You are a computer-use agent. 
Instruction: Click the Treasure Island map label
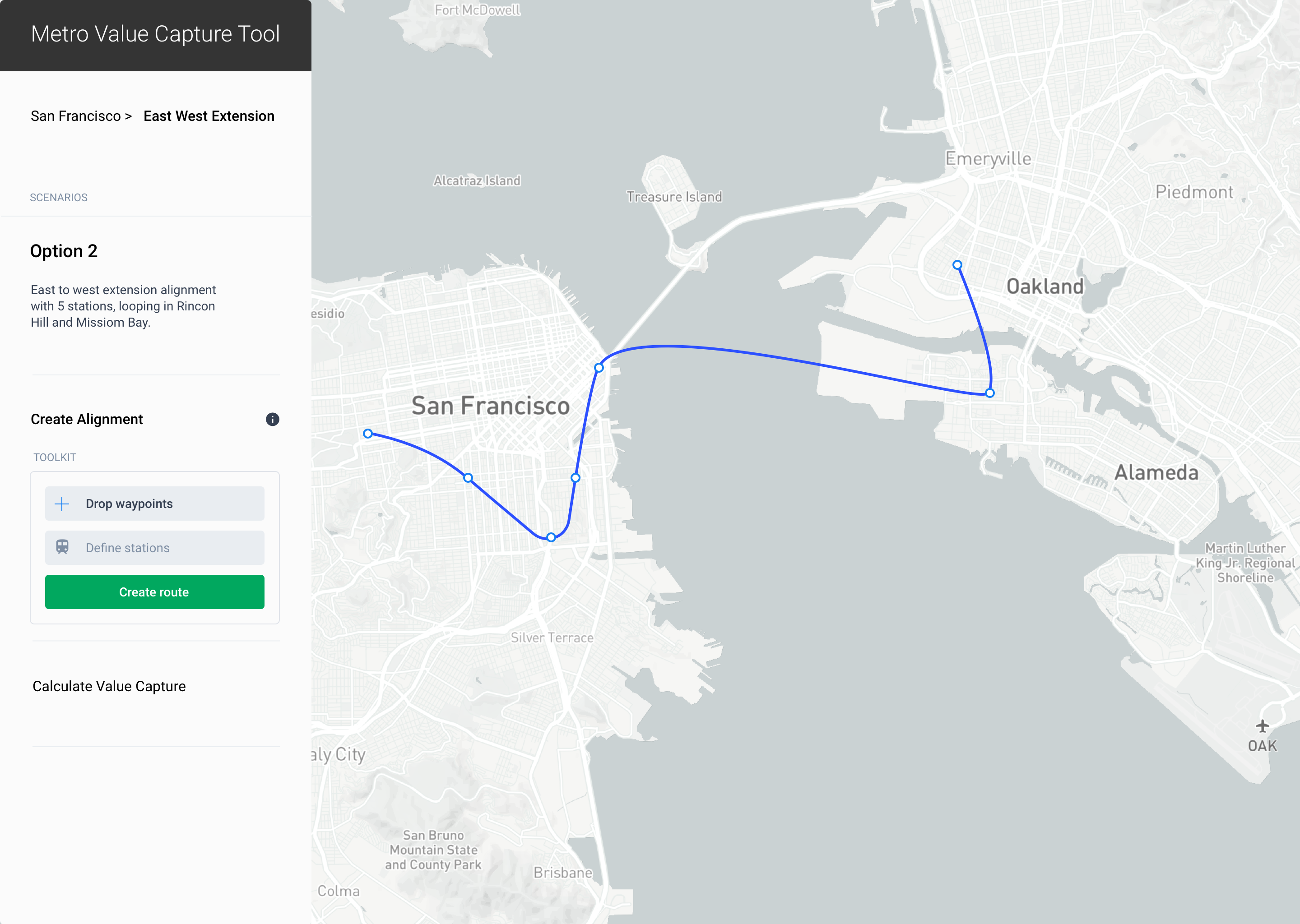(674, 197)
